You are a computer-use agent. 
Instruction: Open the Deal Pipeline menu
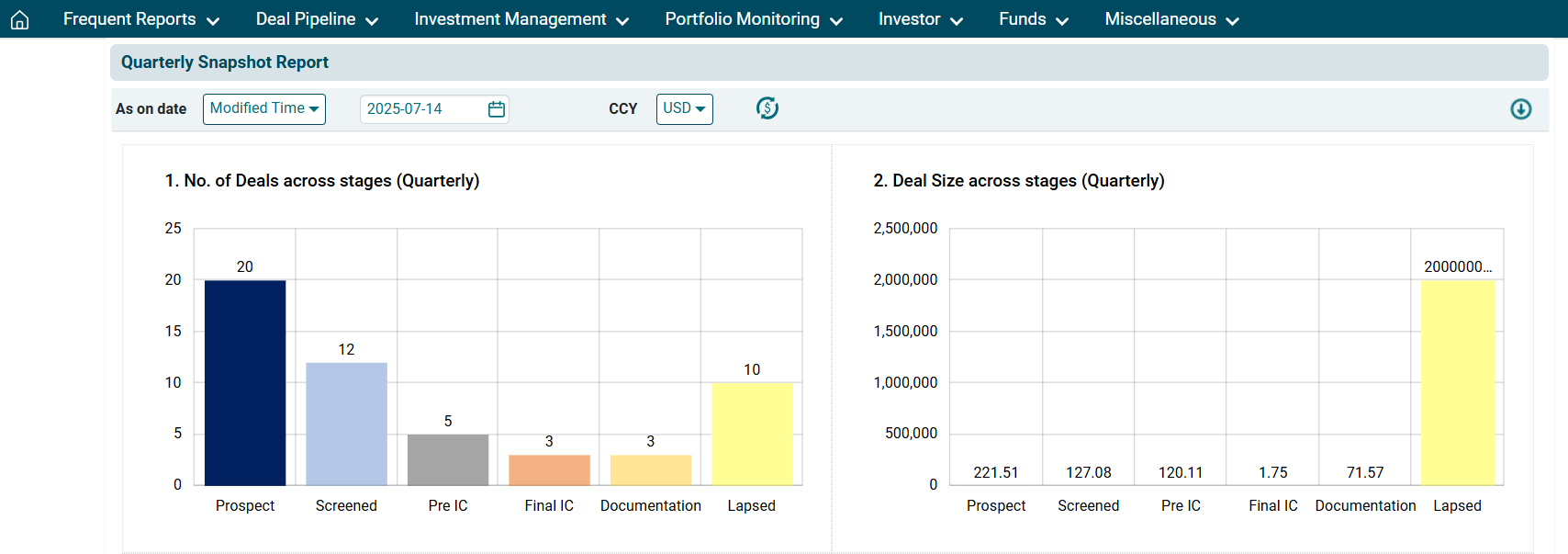(317, 19)
